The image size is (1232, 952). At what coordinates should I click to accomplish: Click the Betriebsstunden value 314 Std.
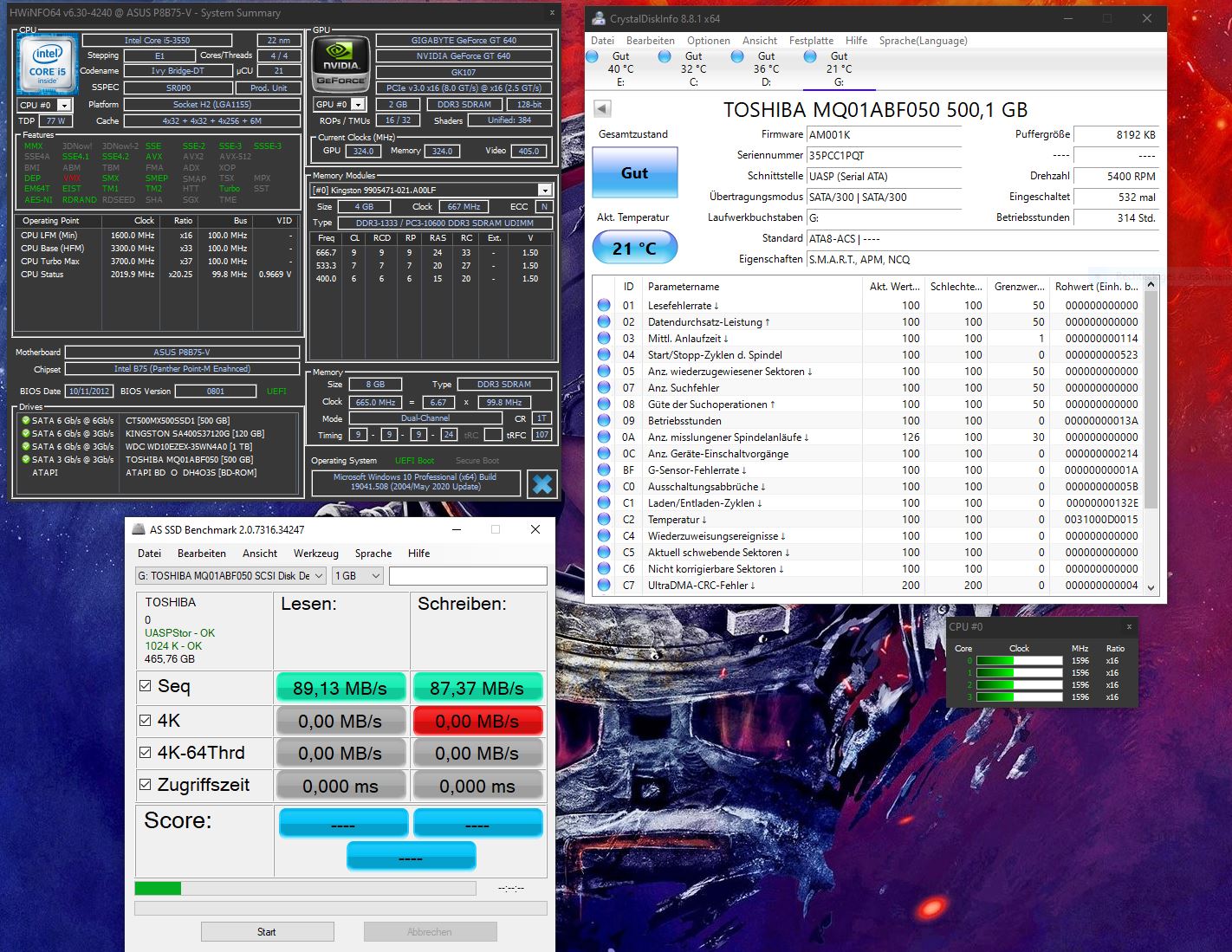1116,217
